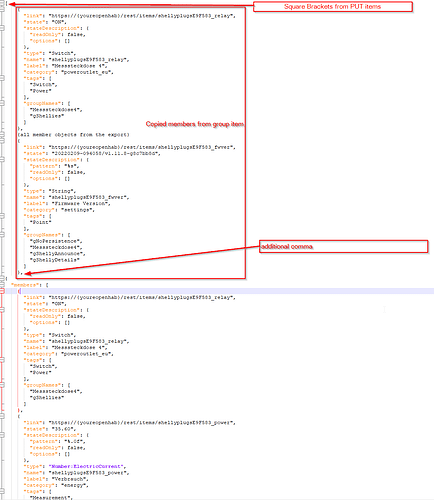This screenshot has width=434, height=500.
Task: Collapse topmost stateDescription fold marker inside red box
Action: (x=2, y=28)
